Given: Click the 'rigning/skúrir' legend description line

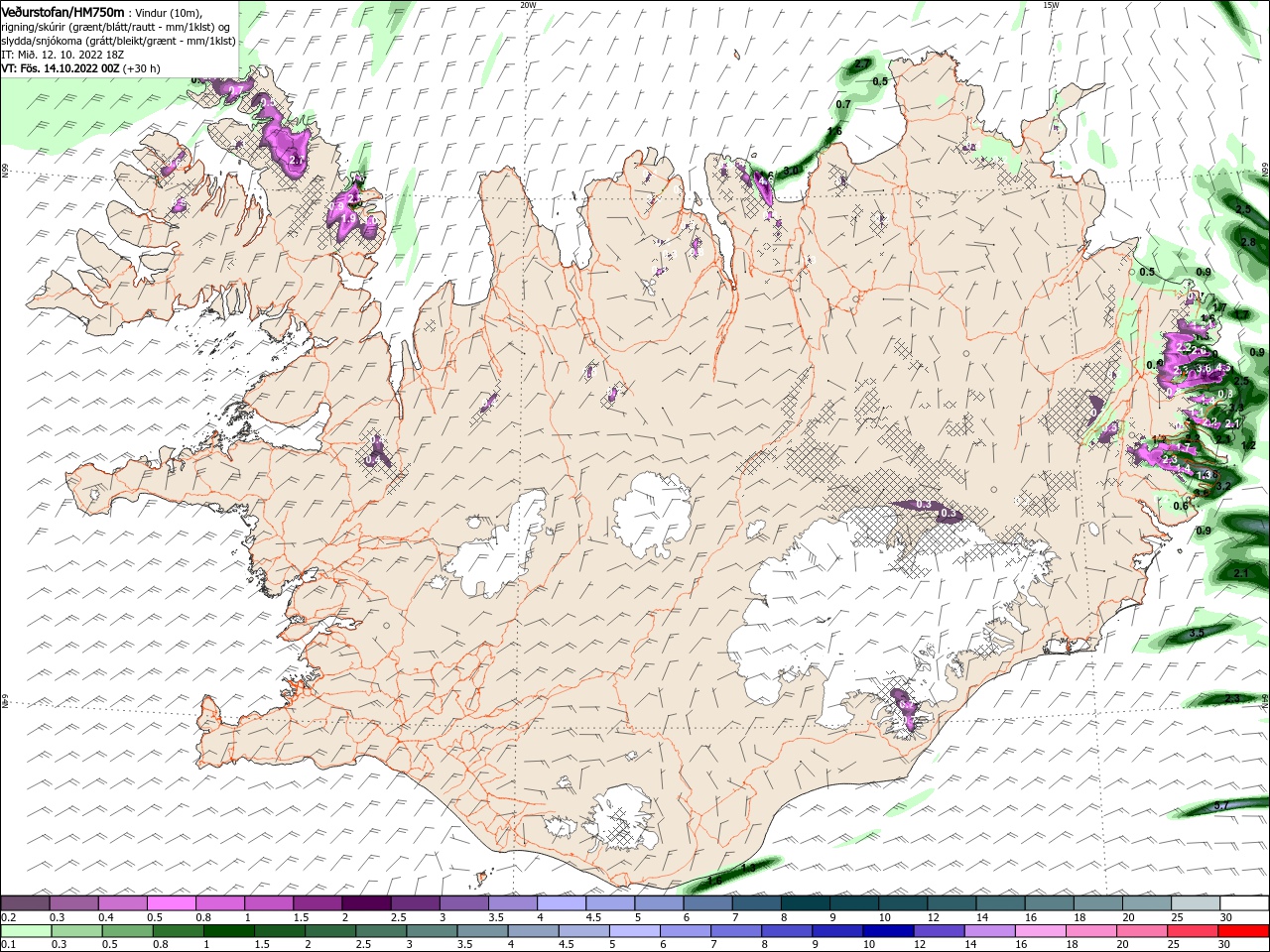Looking at the screenshot, I should (115, 27).
